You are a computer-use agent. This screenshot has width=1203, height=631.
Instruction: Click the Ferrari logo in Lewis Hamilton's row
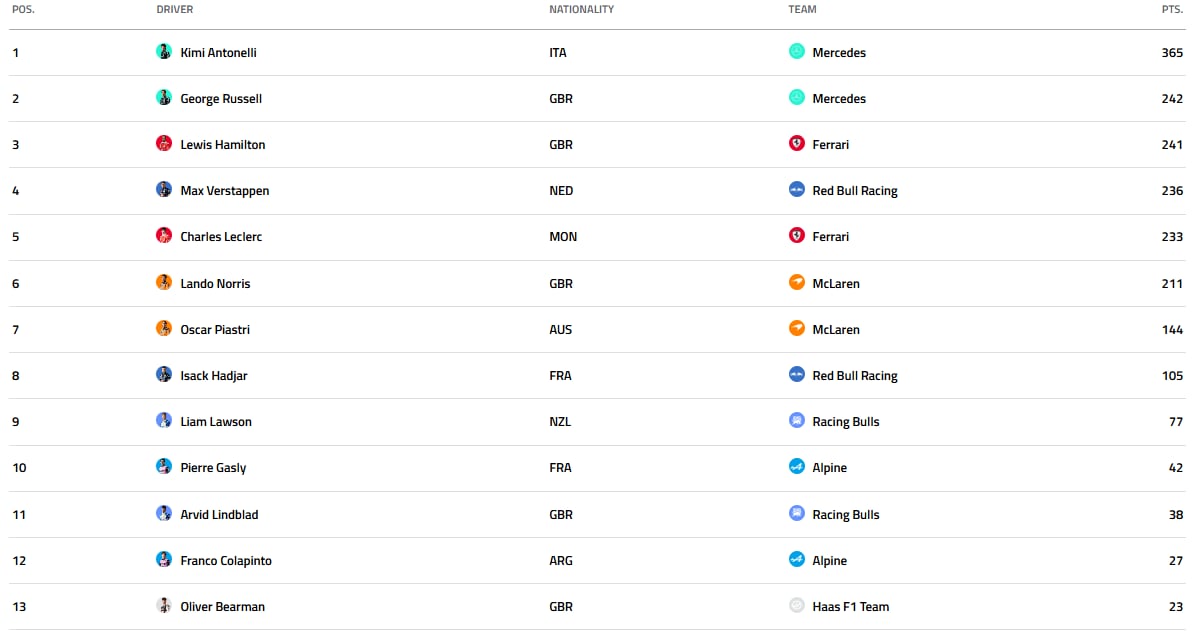(796, 143)
